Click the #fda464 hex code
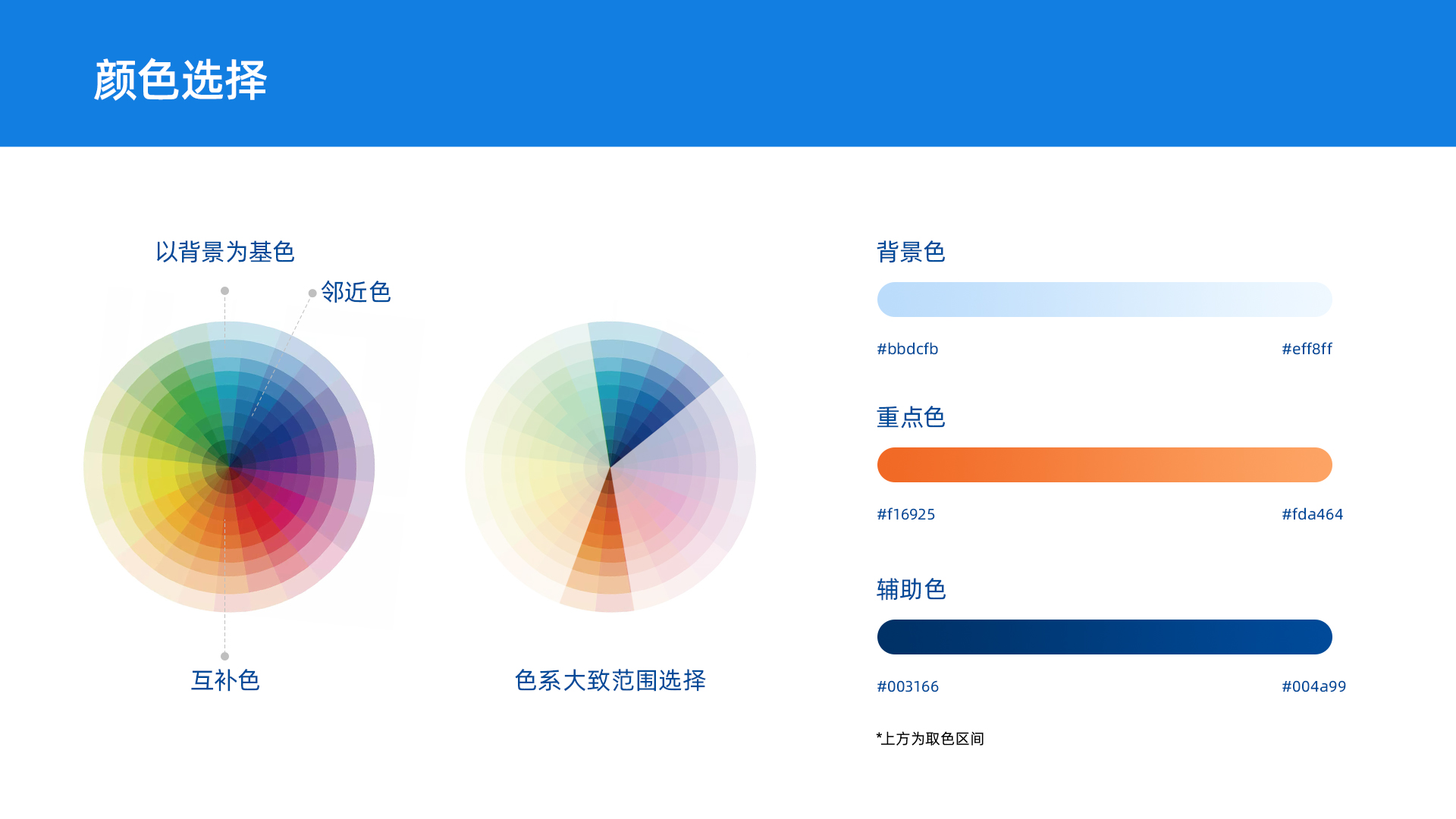The width and height of the screenshot is (1456, 819). point(1312,514)
